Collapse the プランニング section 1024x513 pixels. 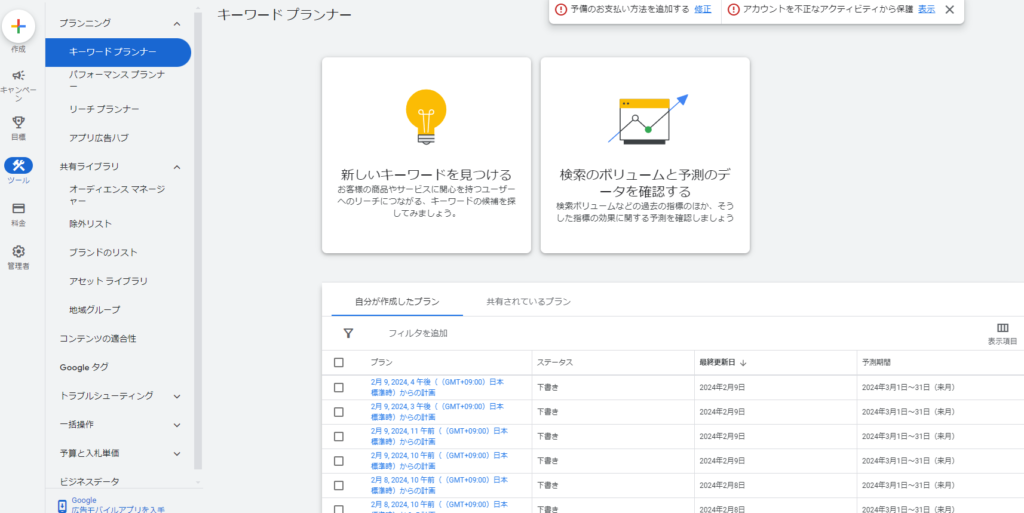click(177, 23)
